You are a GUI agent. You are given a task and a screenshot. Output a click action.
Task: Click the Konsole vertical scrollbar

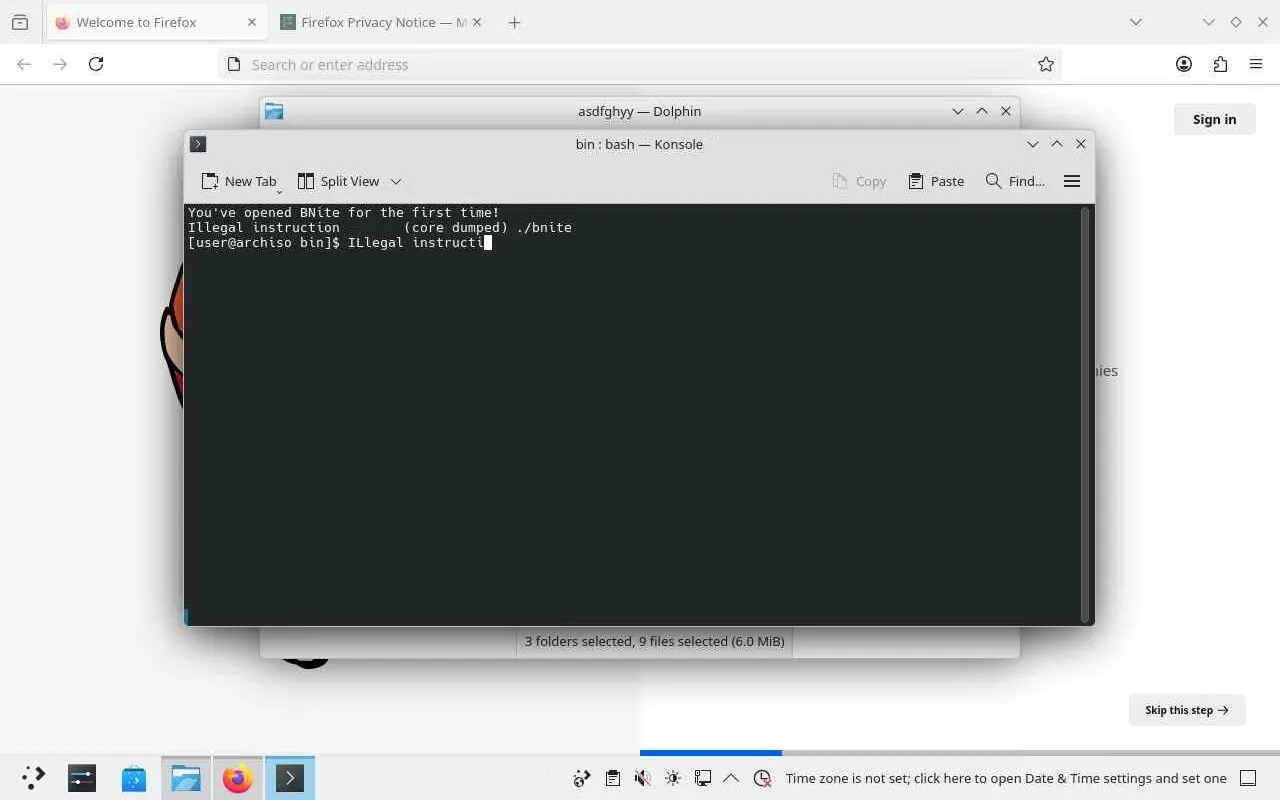pos(1085,415)
